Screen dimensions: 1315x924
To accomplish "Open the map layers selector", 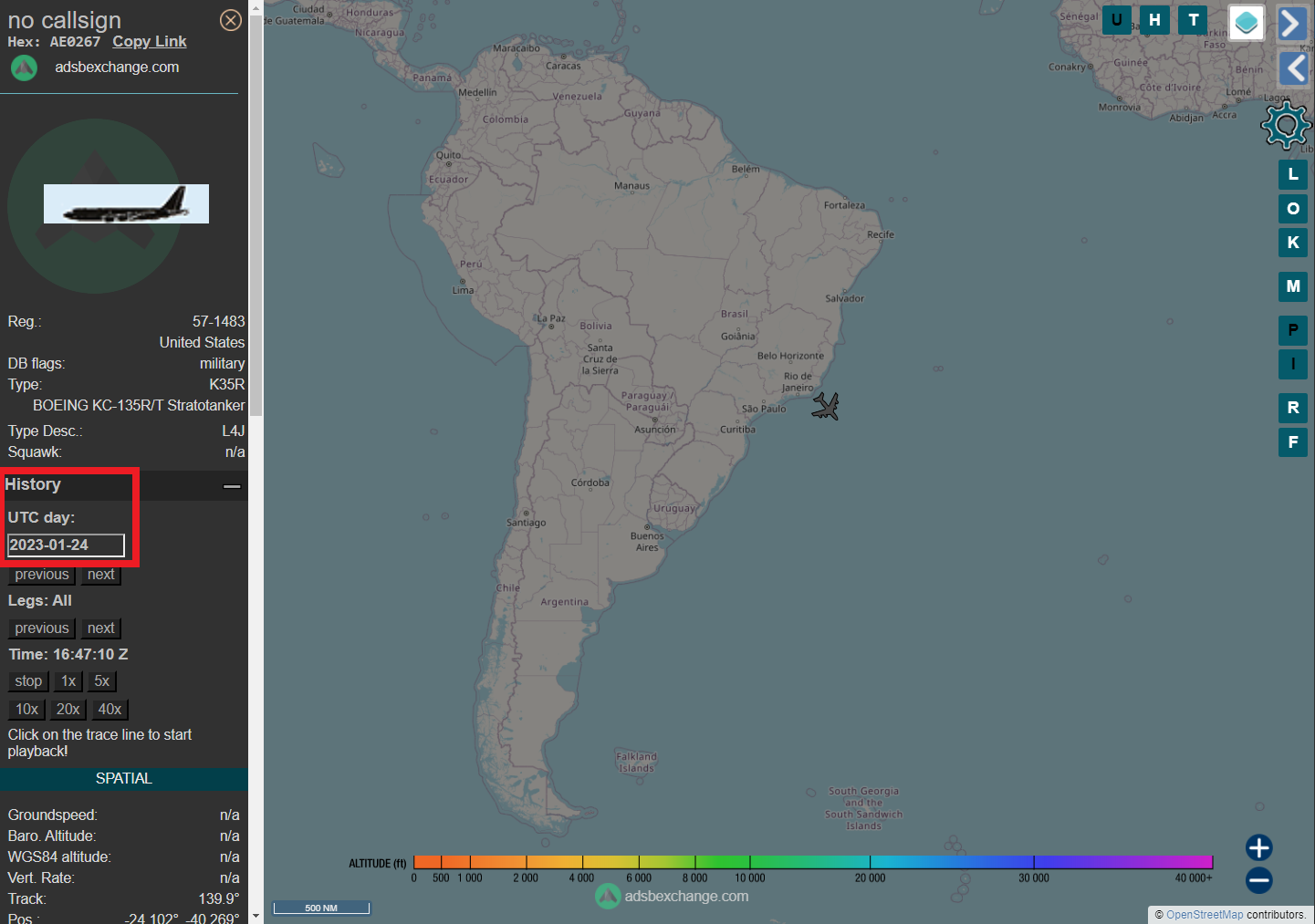I will pos(1247,23).
